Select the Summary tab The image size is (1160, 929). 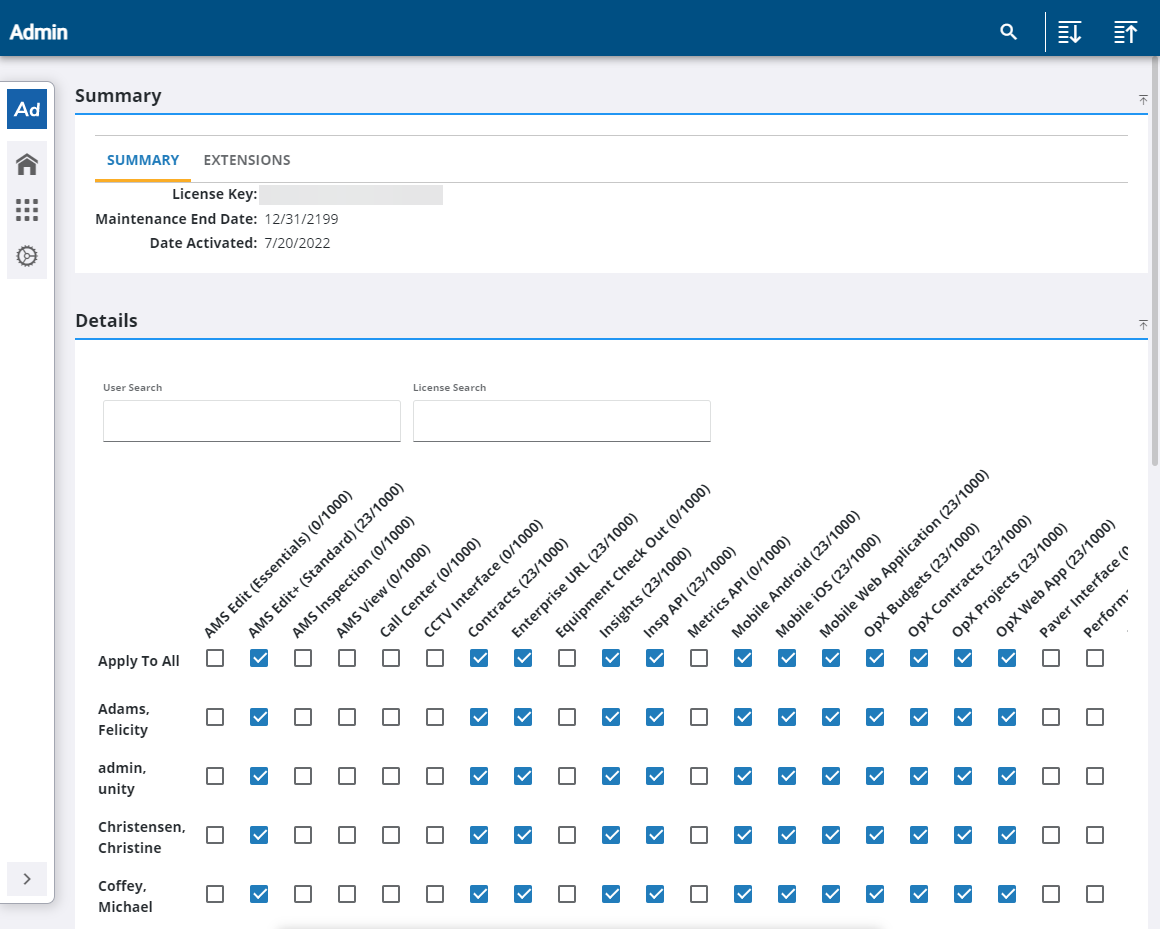tap(143, 160)
